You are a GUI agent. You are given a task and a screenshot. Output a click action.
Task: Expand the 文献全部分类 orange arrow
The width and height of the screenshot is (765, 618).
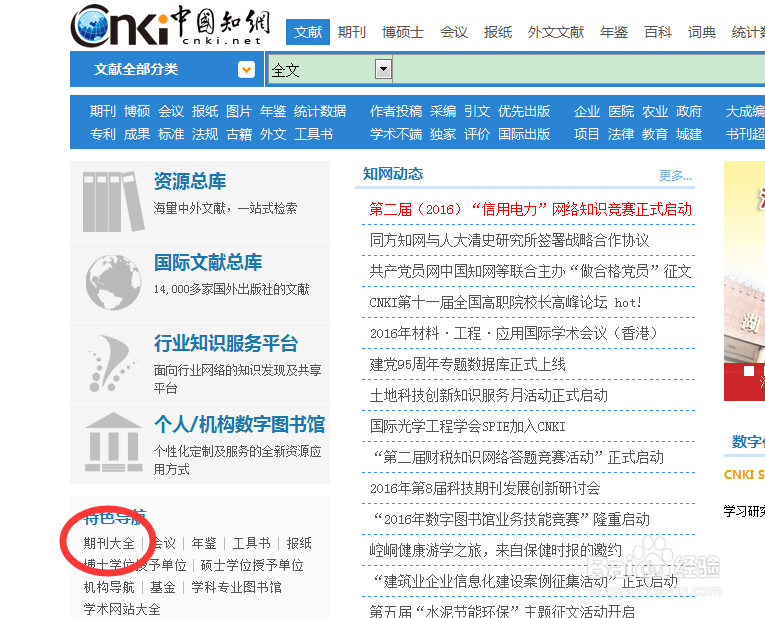(x=246, y=70)
